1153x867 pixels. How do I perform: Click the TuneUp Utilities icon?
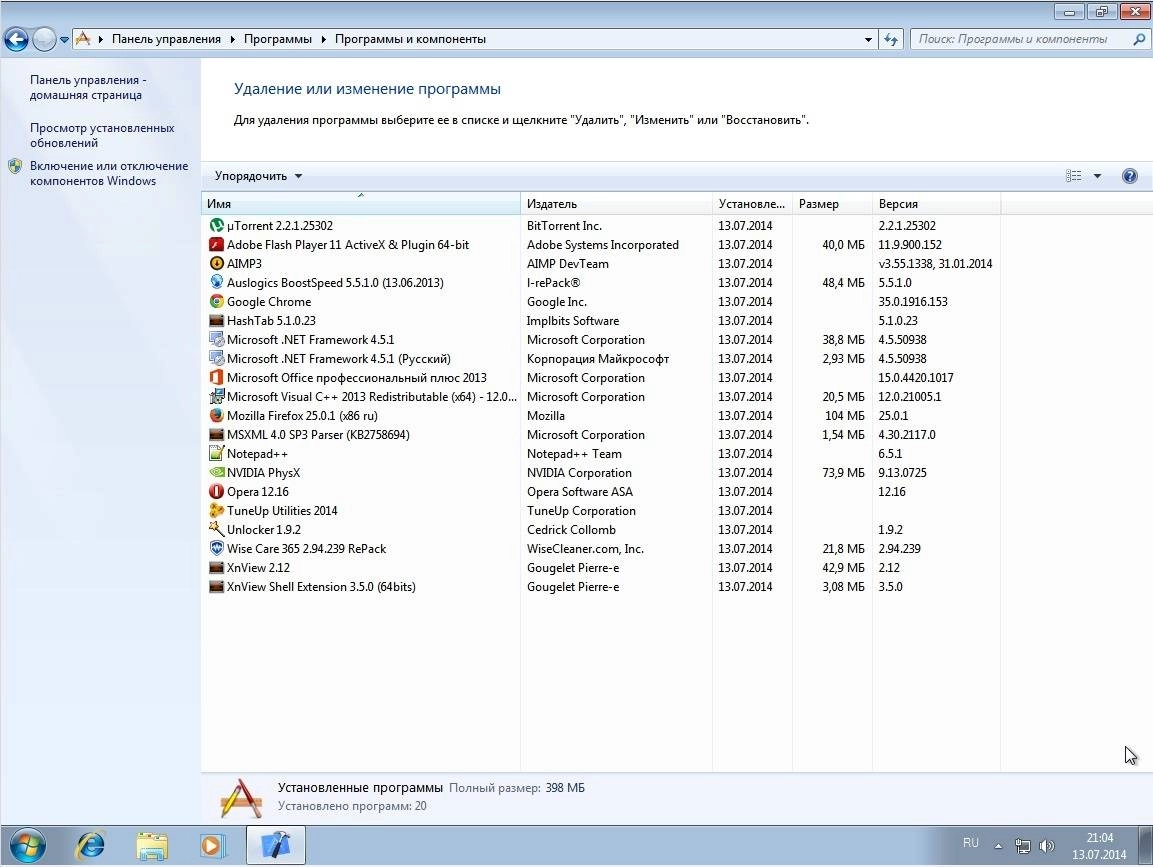(216, 510)
